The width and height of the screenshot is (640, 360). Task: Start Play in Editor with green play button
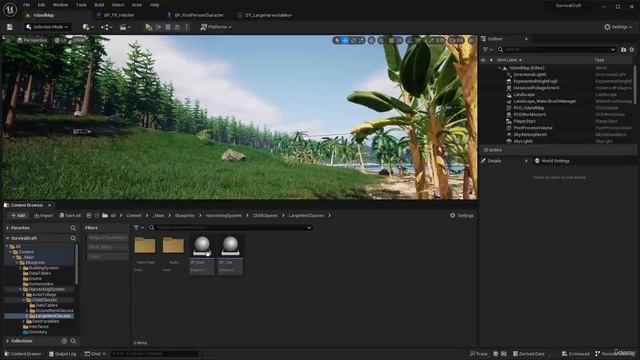(149, 27)
